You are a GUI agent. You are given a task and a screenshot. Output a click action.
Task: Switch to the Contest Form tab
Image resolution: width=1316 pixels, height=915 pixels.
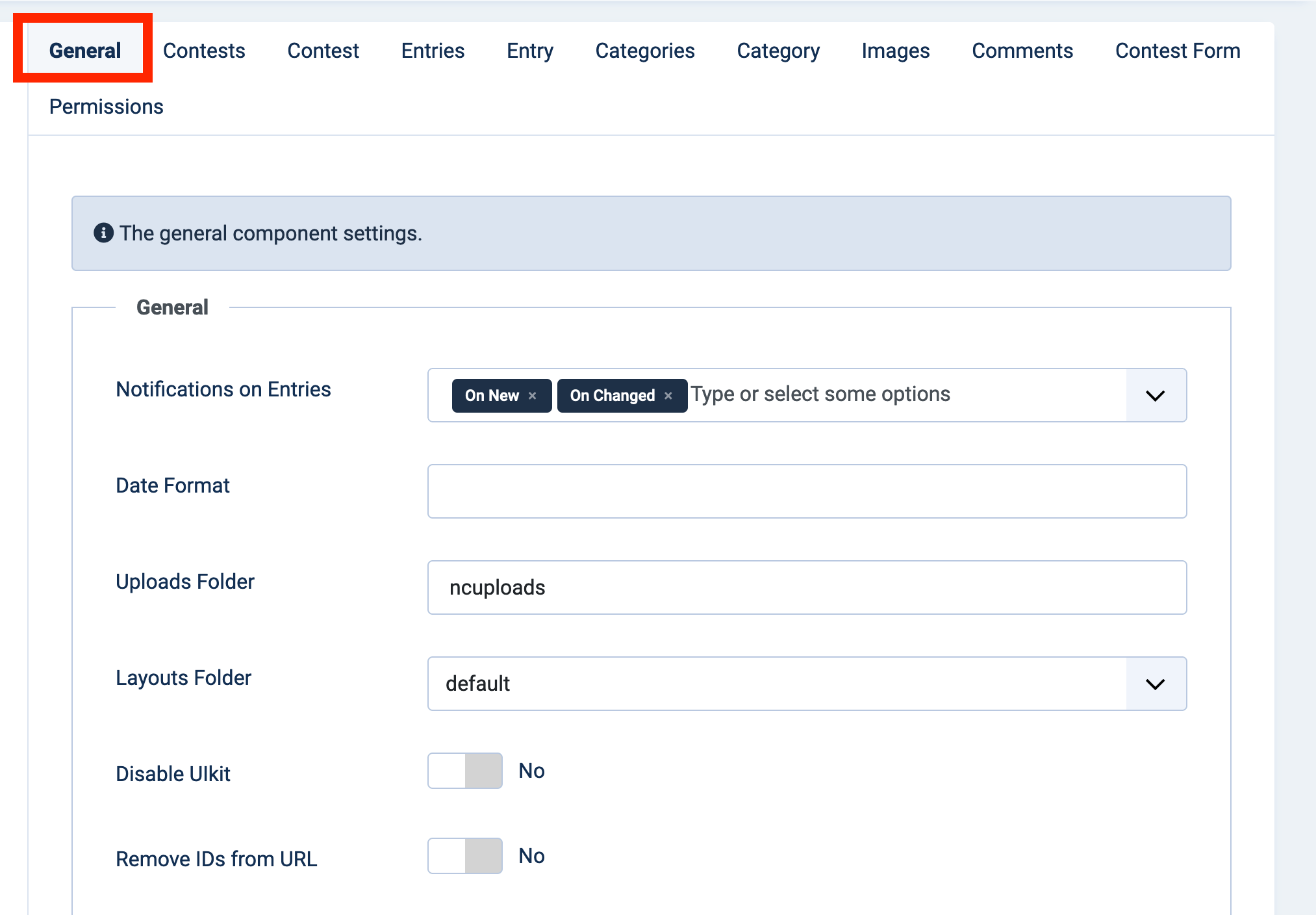click(x=1177, y=51)
